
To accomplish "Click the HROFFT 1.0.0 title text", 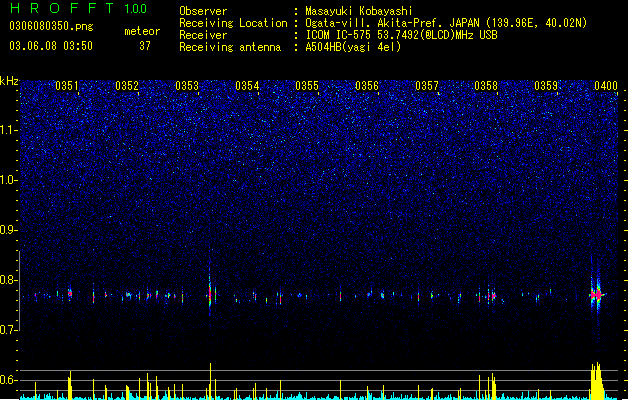I will [78, 8].
